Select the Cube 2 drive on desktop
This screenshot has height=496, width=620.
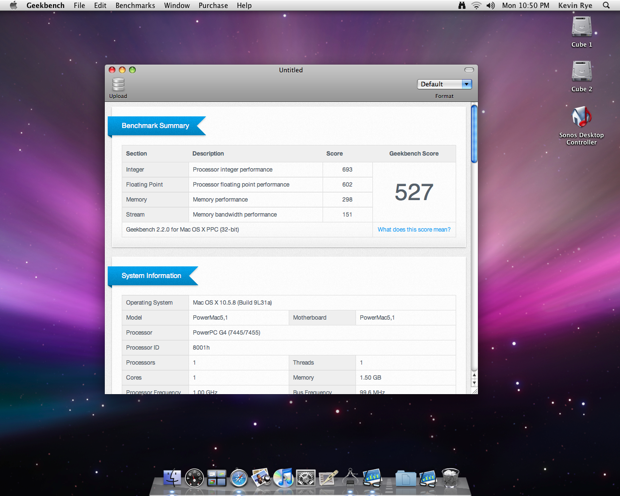(582, 71)
